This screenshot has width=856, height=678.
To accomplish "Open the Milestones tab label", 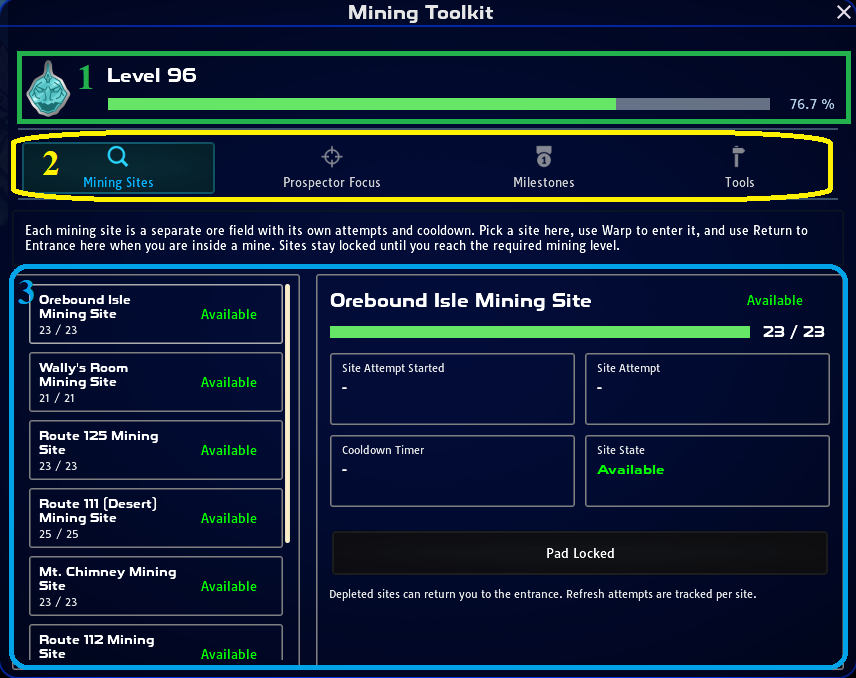I will (x=544, y=182).
